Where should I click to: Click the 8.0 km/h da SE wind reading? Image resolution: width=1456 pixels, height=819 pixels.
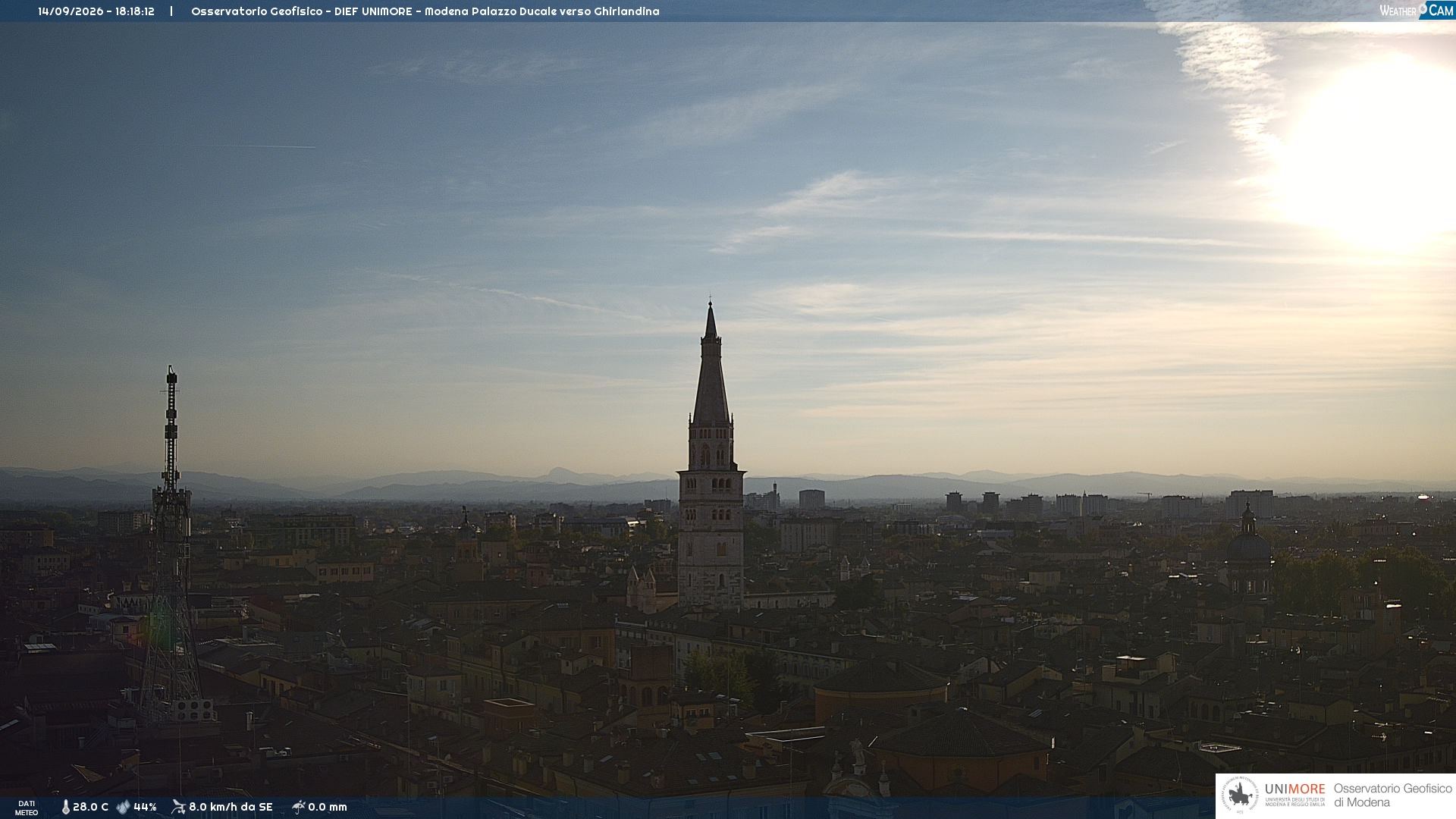[x=231, y=807]
